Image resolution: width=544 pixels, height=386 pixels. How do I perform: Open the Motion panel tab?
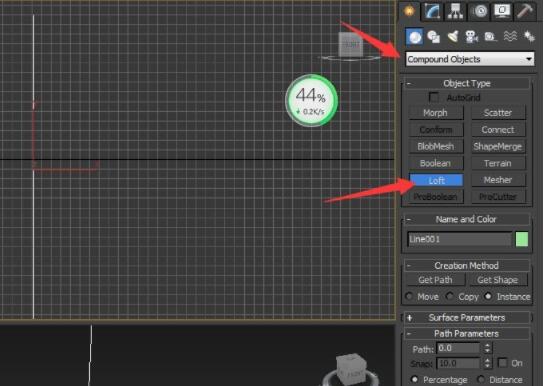pyautogui.click(x=480, y=11)
